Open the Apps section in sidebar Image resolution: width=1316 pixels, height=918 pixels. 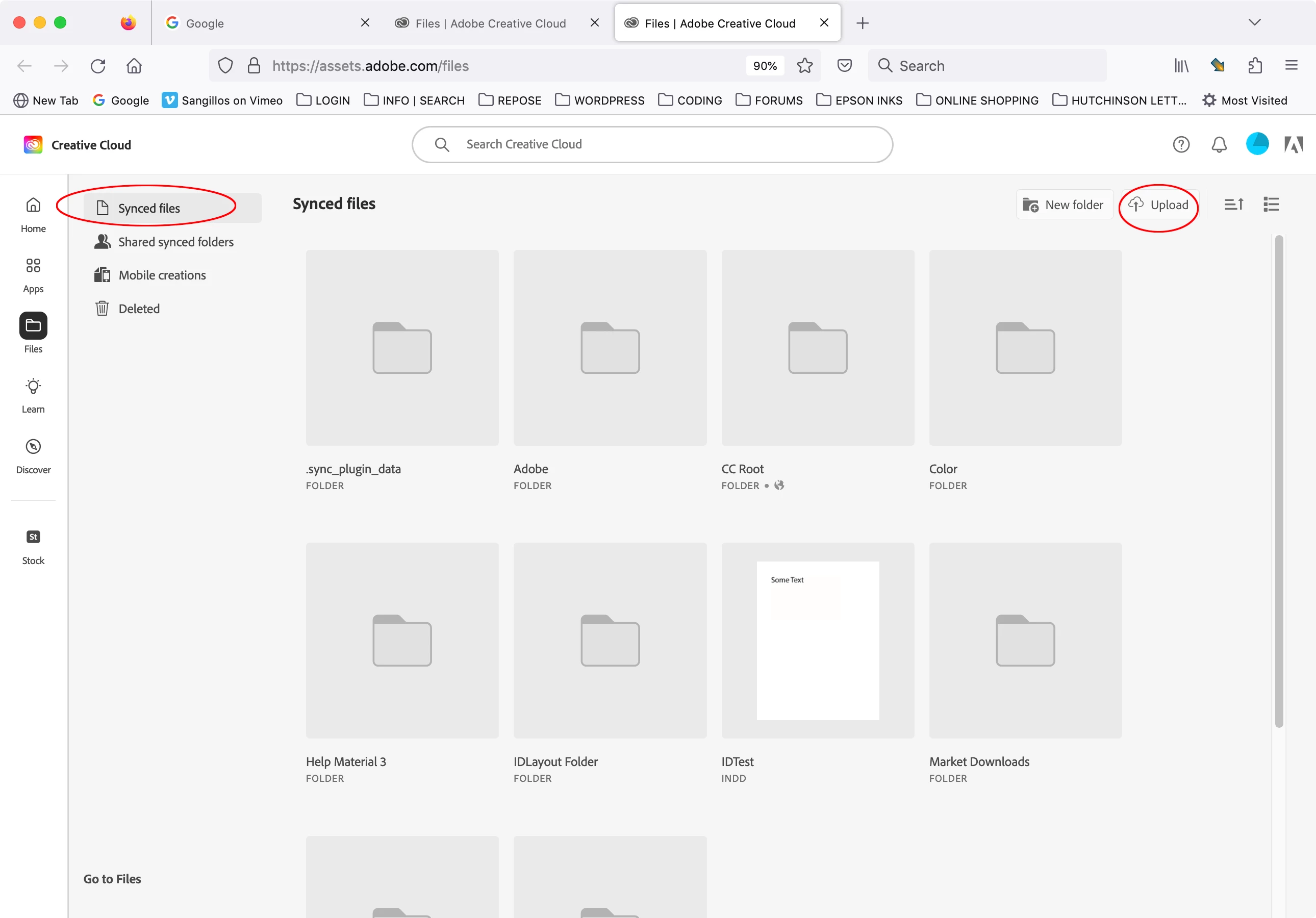click(x=33, y=274)
